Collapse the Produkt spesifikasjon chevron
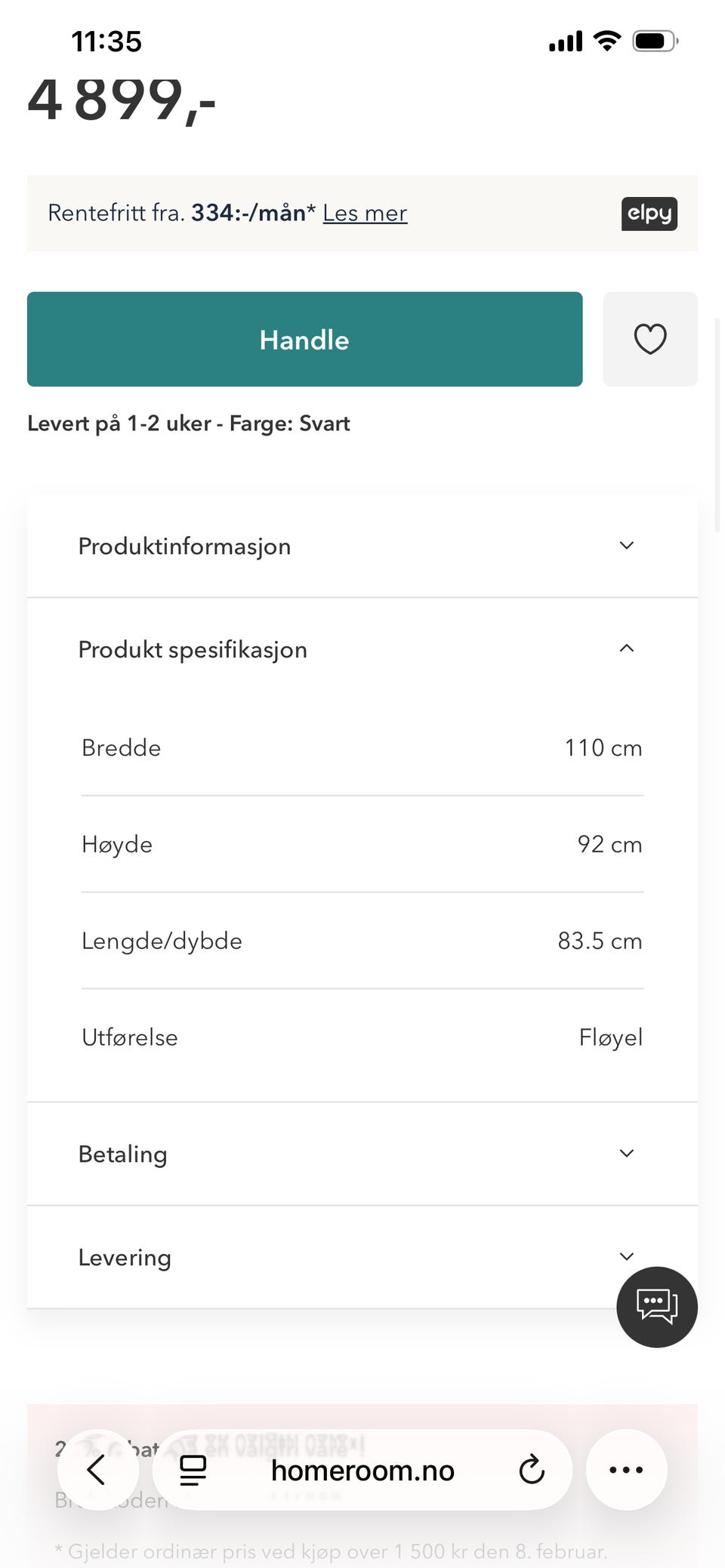The width and height of the screenshot is (725, 1568). [x=626, y=648]
